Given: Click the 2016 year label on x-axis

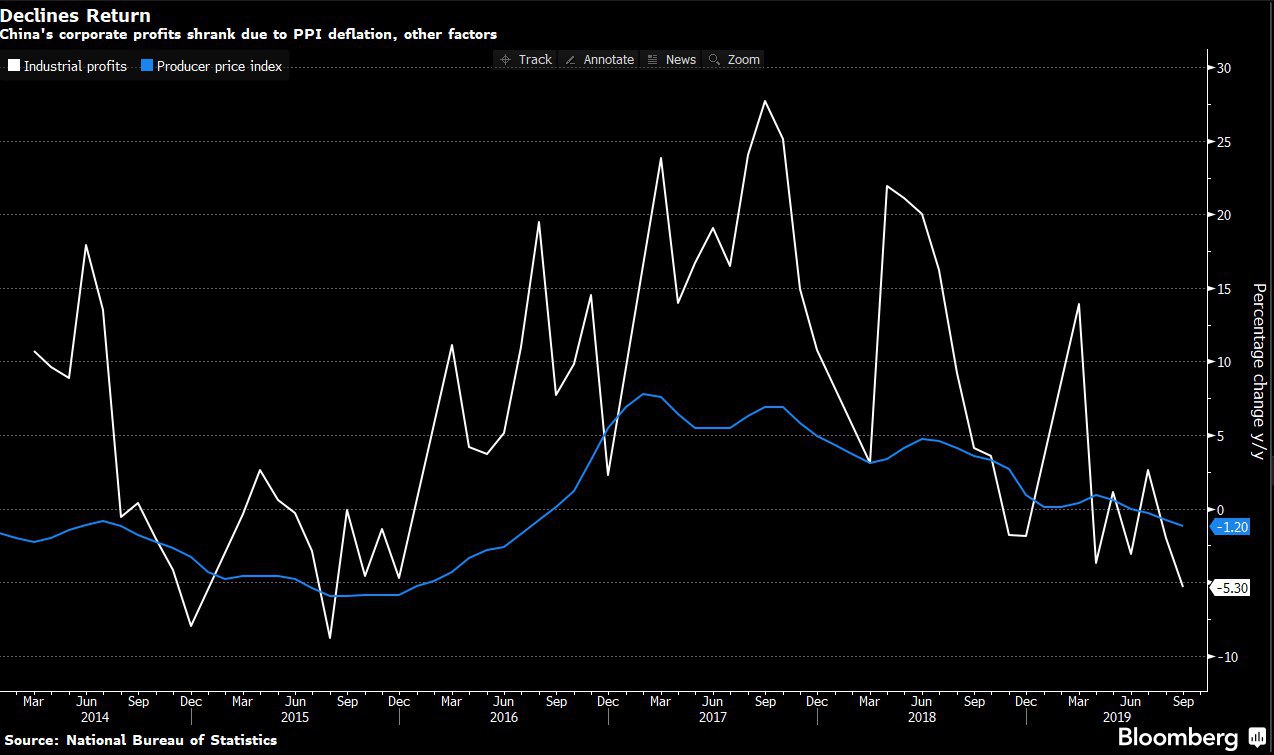Looking at the screenshot, I should [503, 717].
